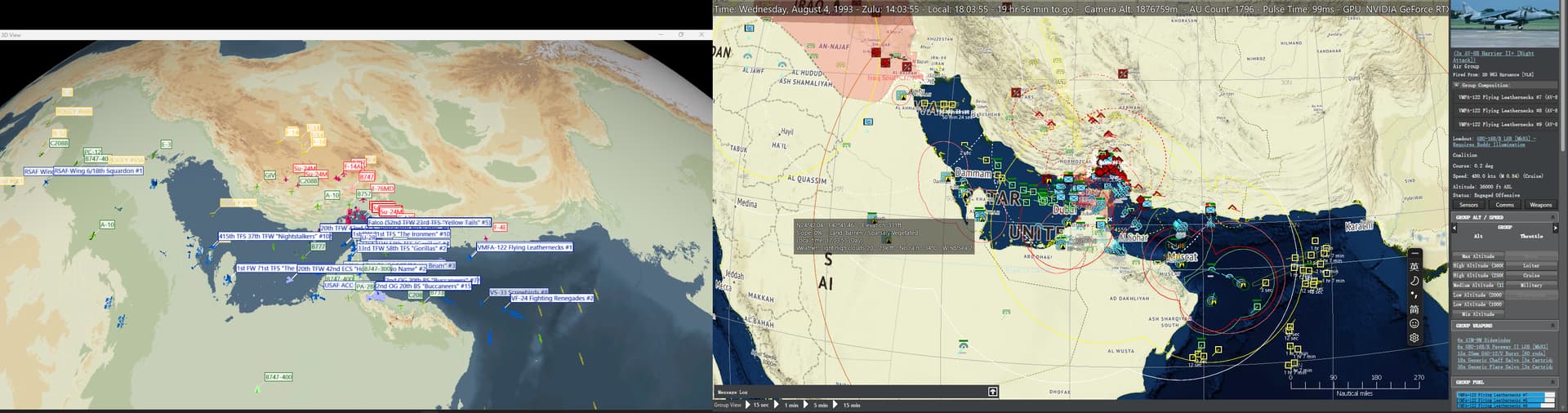
Task: Select Max Altitude preset
Action: 1478,256
